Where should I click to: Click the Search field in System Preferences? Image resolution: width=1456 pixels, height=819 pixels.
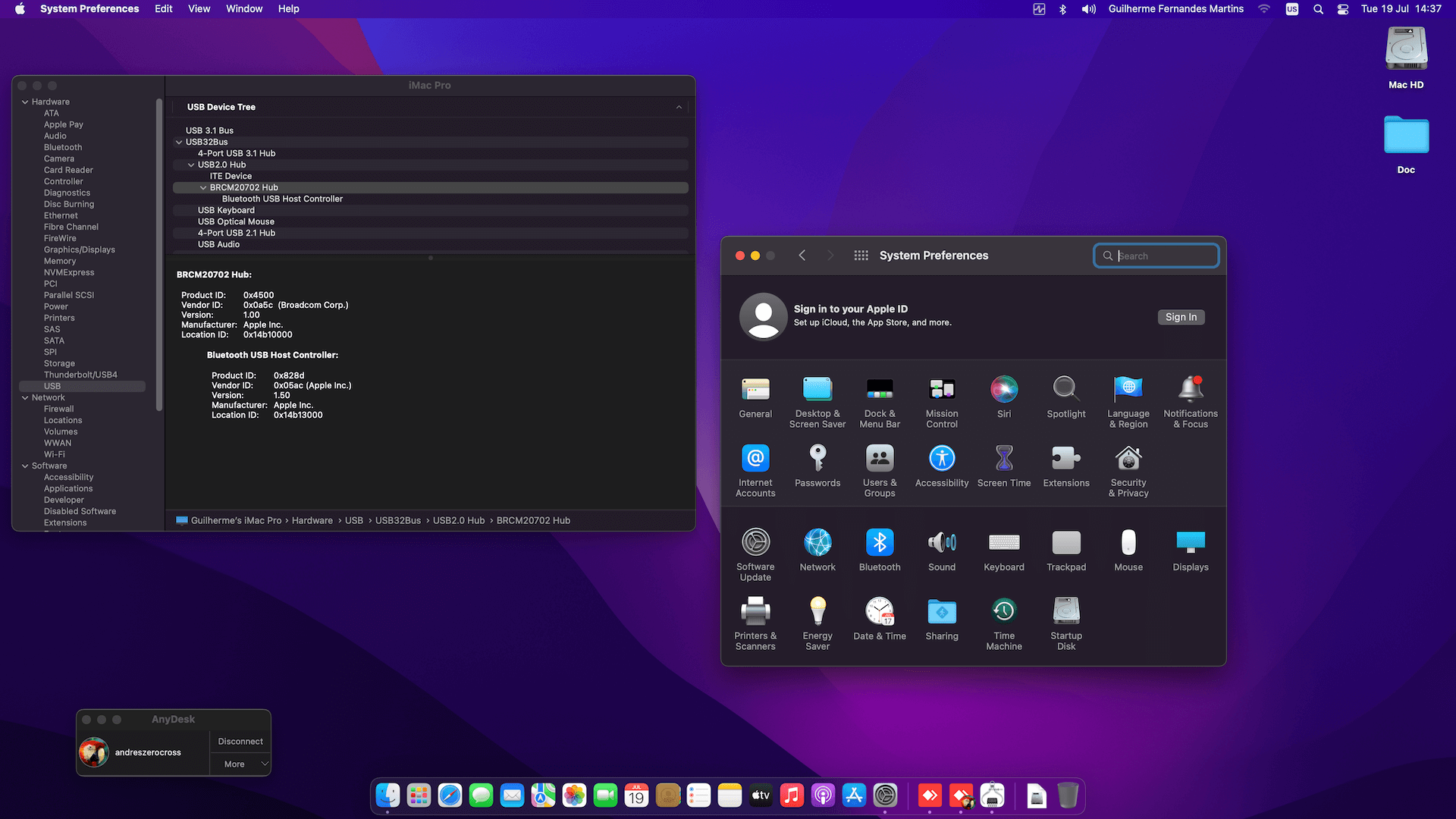[x=1156, y=256]
